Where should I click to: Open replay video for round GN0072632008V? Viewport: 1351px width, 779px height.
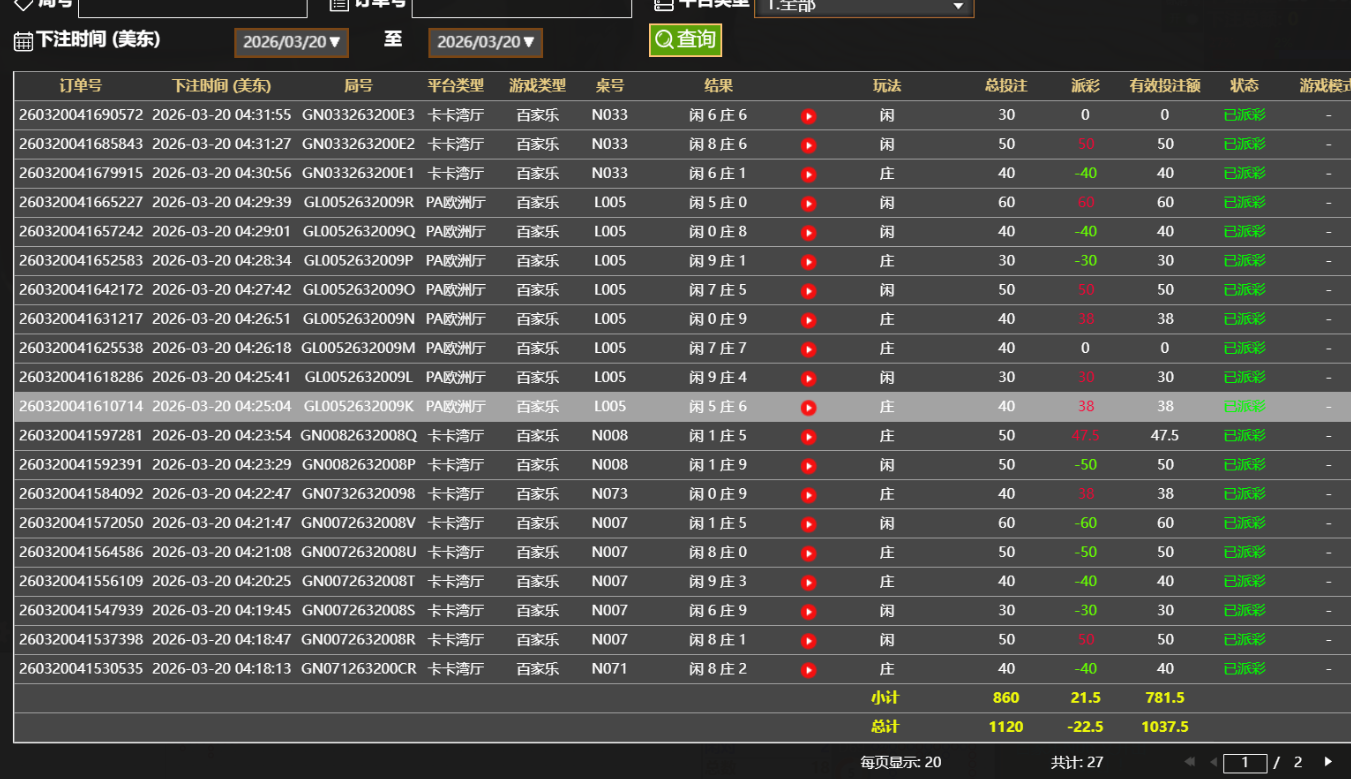click(809, 524)
